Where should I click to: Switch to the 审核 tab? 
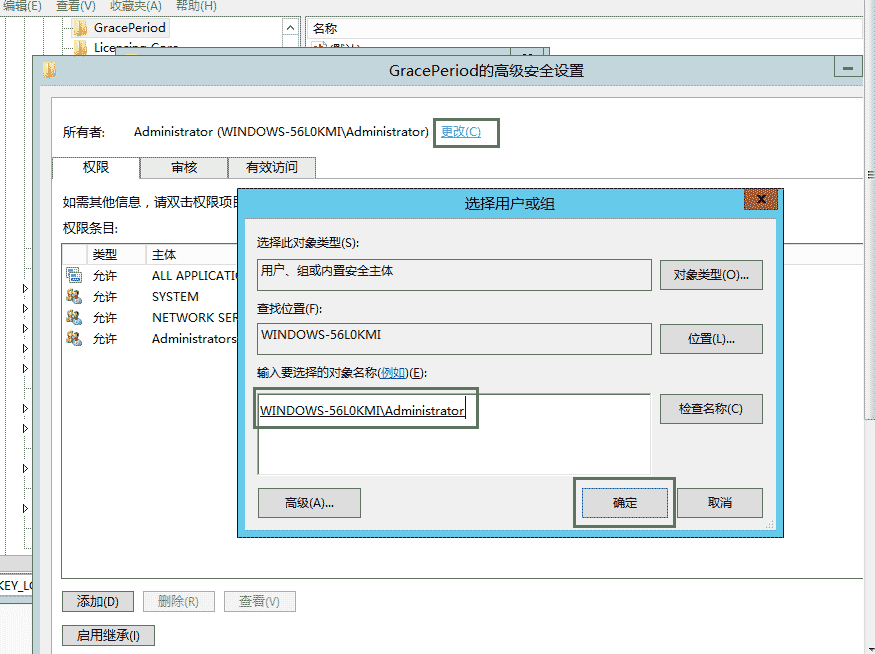tap(183, 167)
